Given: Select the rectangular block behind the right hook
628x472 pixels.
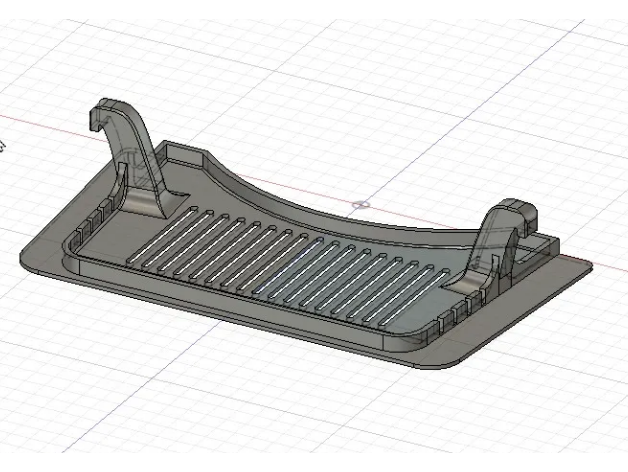Looking at the screenshot, I should tap(540, 245).
